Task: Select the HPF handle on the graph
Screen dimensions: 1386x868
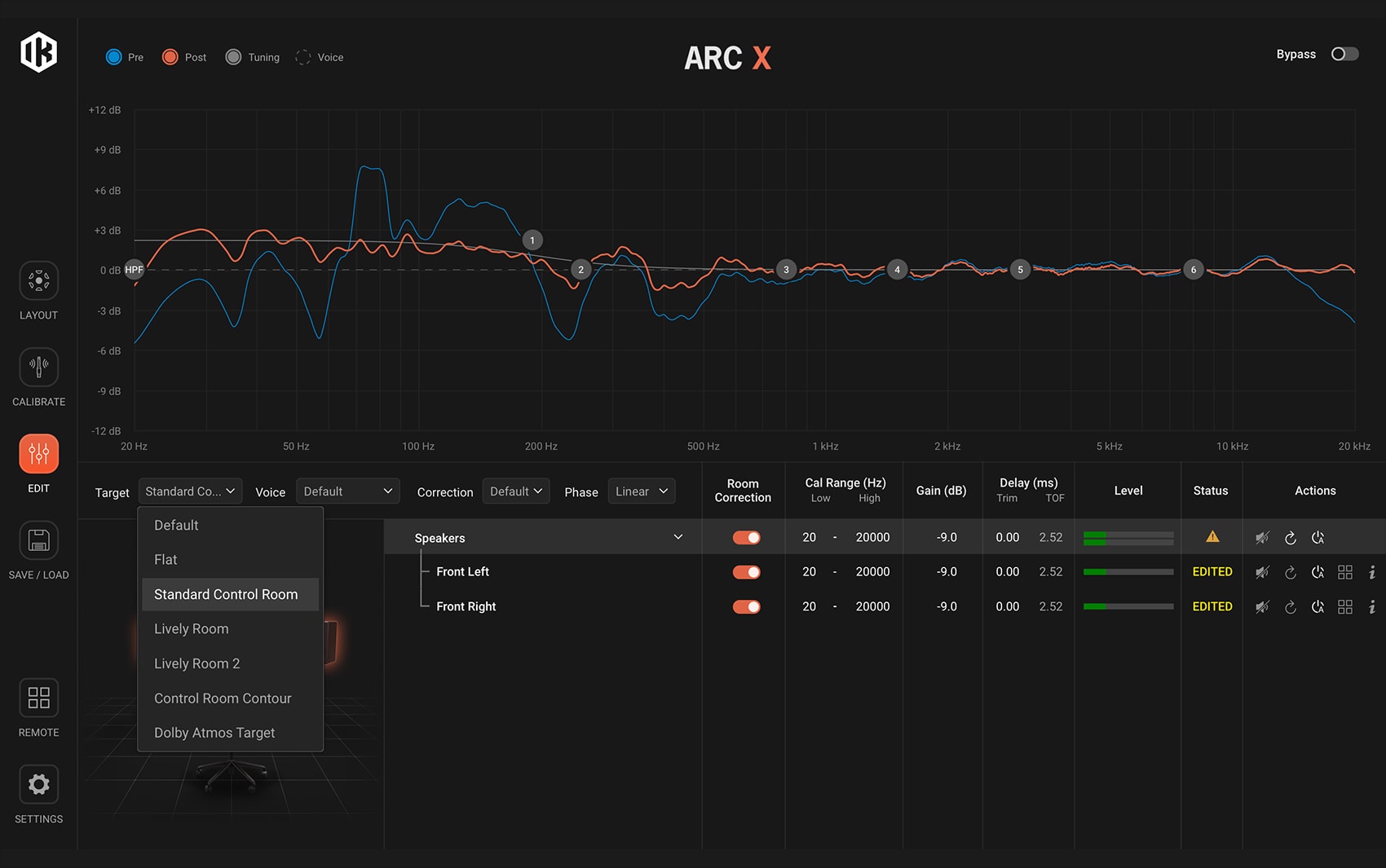Action: pos(134,270)
